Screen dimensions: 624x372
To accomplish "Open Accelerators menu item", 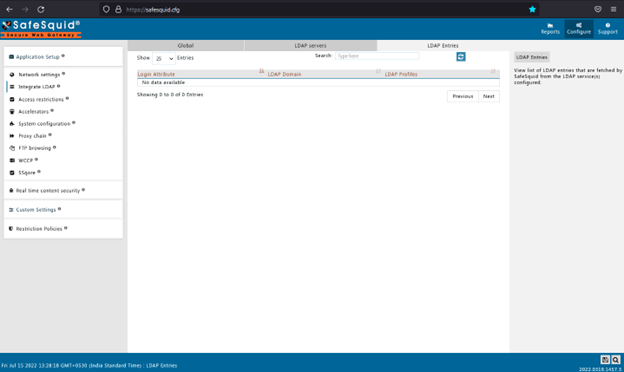I will tap(33, 111).
